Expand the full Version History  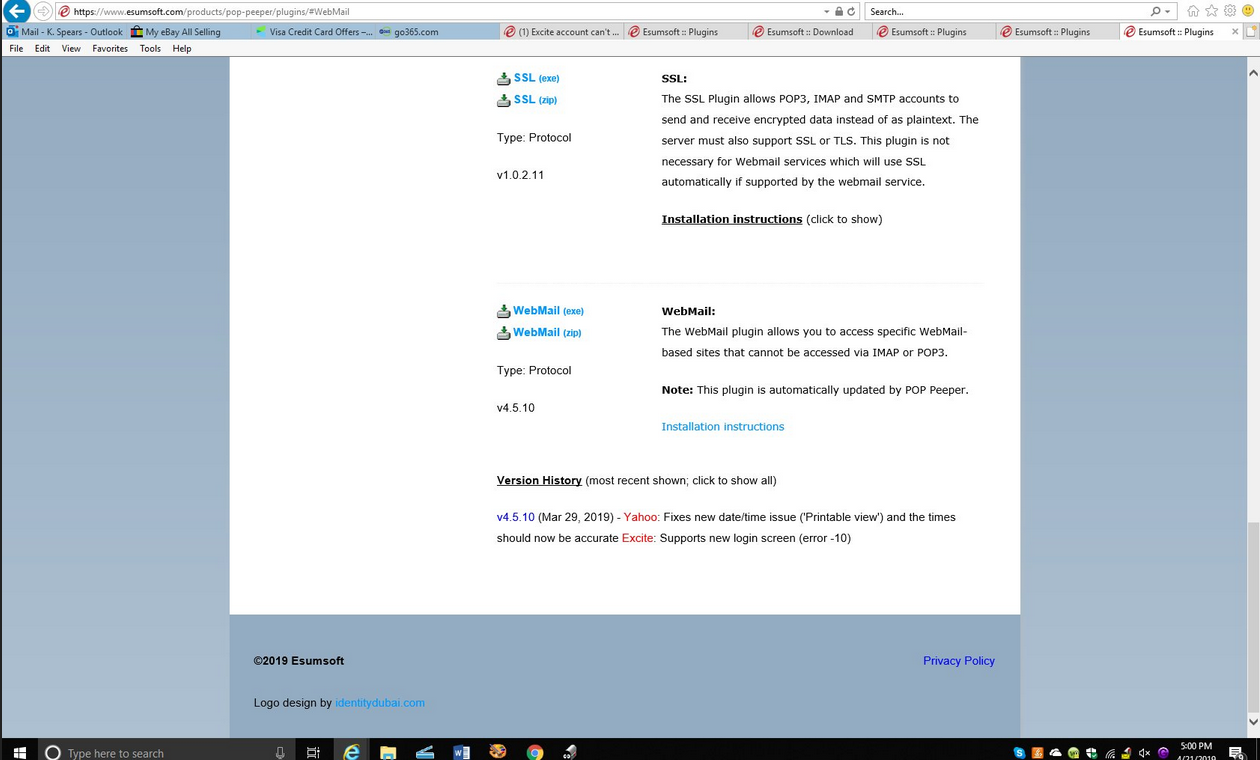(539, 481)
